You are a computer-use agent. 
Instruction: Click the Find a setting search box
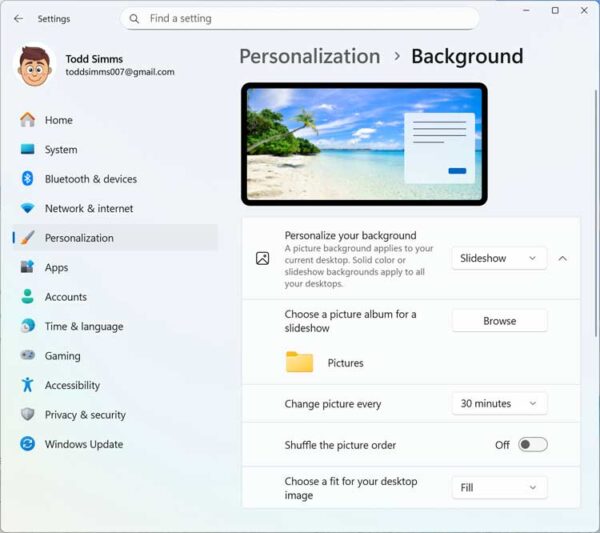[x=300, y=18]
